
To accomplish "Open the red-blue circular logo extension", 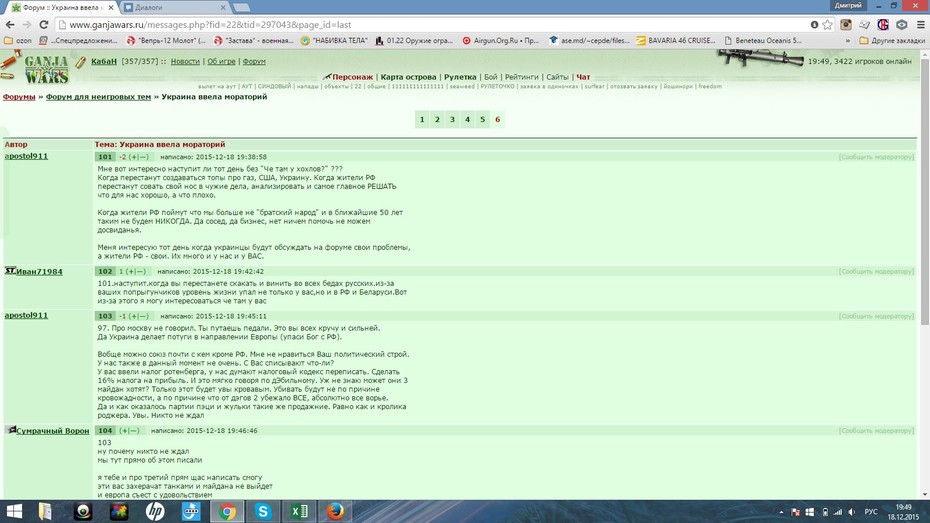I will [883, 24].
